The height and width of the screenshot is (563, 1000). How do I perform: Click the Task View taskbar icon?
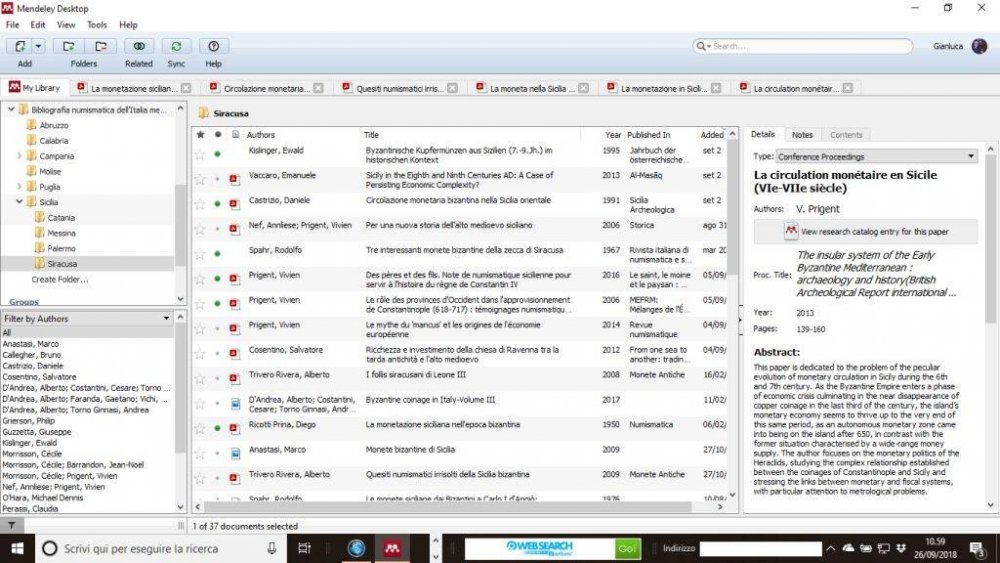pos(304,548)
